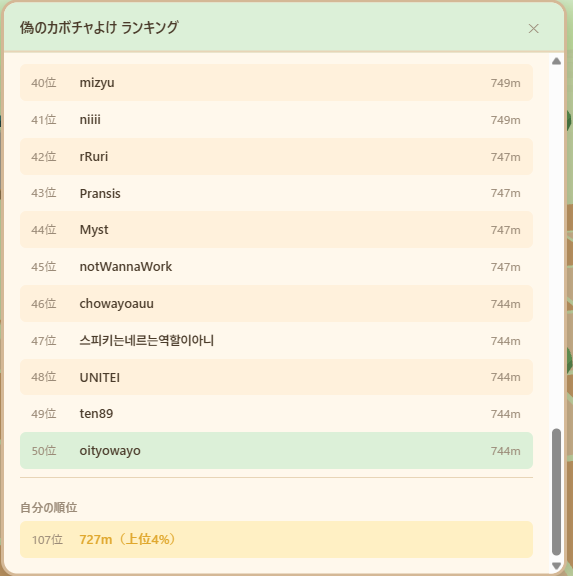Click the Myst player name
Viewport: 573px width, 576px height.
[94, 230]
